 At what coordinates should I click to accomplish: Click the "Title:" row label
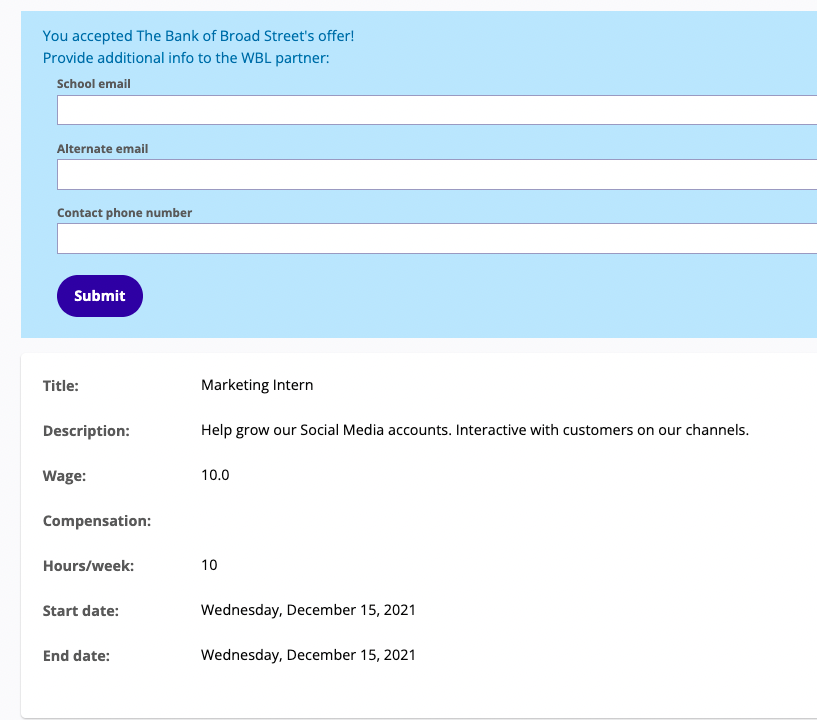61,386
